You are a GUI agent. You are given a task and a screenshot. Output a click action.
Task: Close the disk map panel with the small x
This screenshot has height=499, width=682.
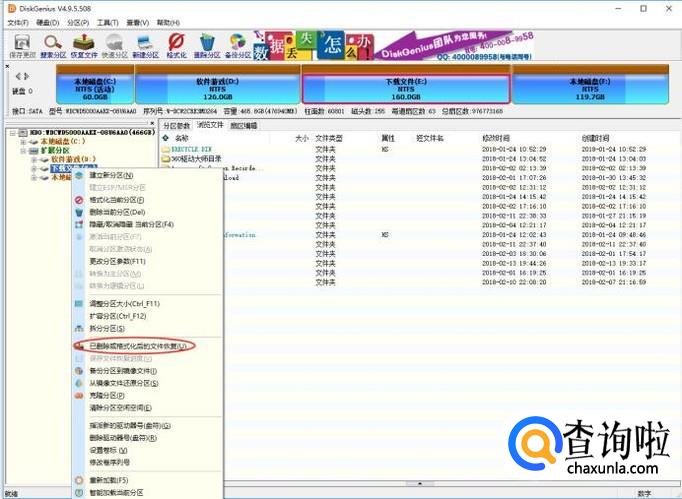[7, 66]
